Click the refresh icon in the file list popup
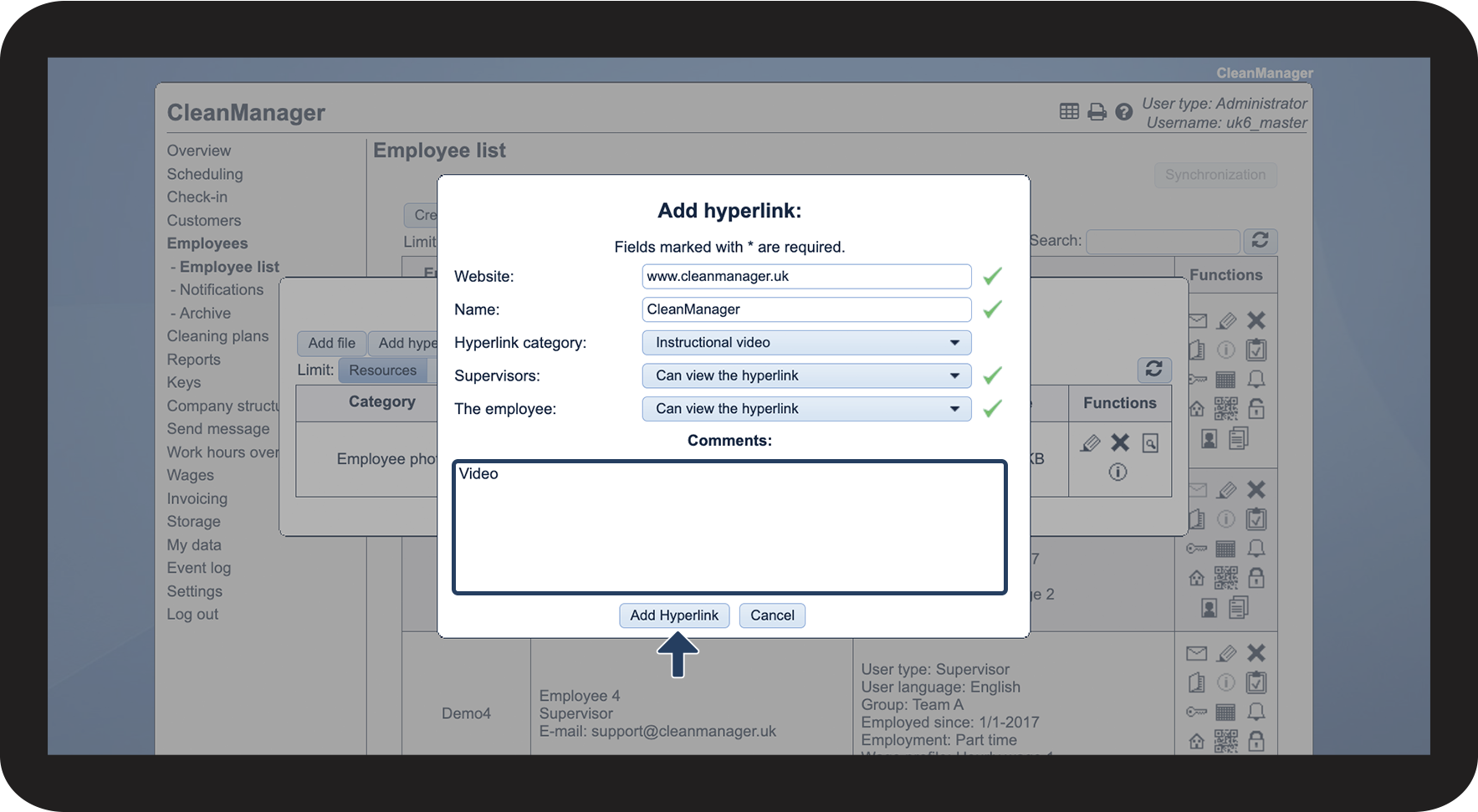This screenshot has height=812, width=1478. [1154, 369]
